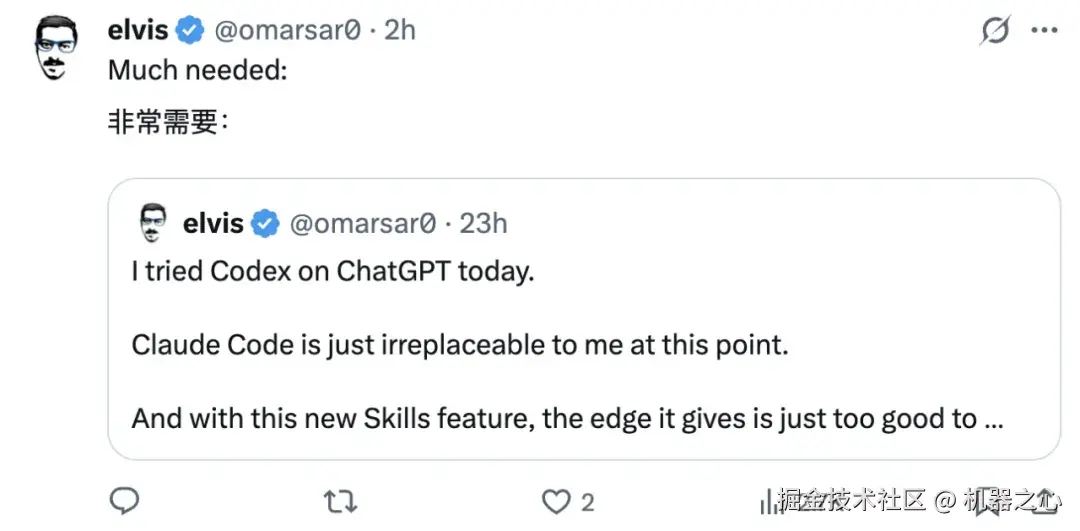This screenshot has width=1080, height=531.
Task: Click the small avatar in the quoted tweet
Action: [151, 222]
